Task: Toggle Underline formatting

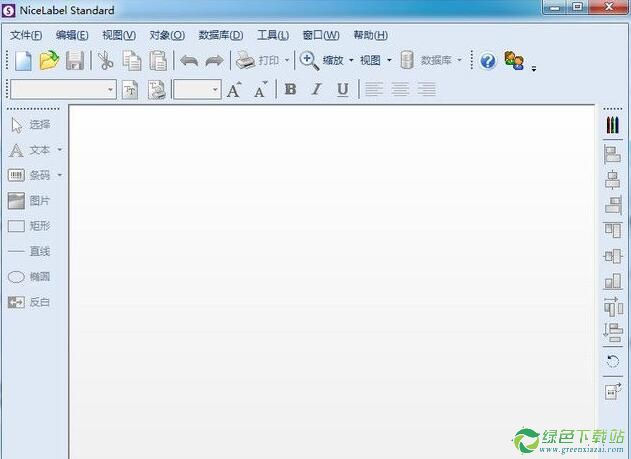Action: click(x=342, y=90)
